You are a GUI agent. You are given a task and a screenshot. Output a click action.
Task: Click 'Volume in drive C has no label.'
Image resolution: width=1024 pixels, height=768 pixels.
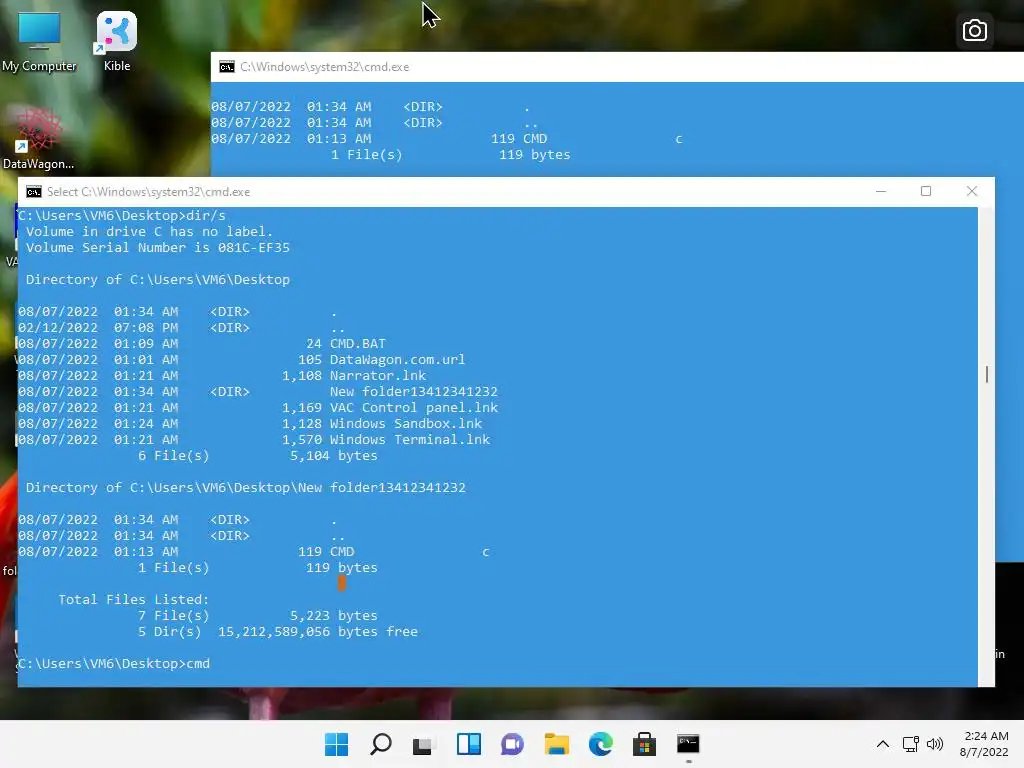pyautogui.click(x=150, y=232)
